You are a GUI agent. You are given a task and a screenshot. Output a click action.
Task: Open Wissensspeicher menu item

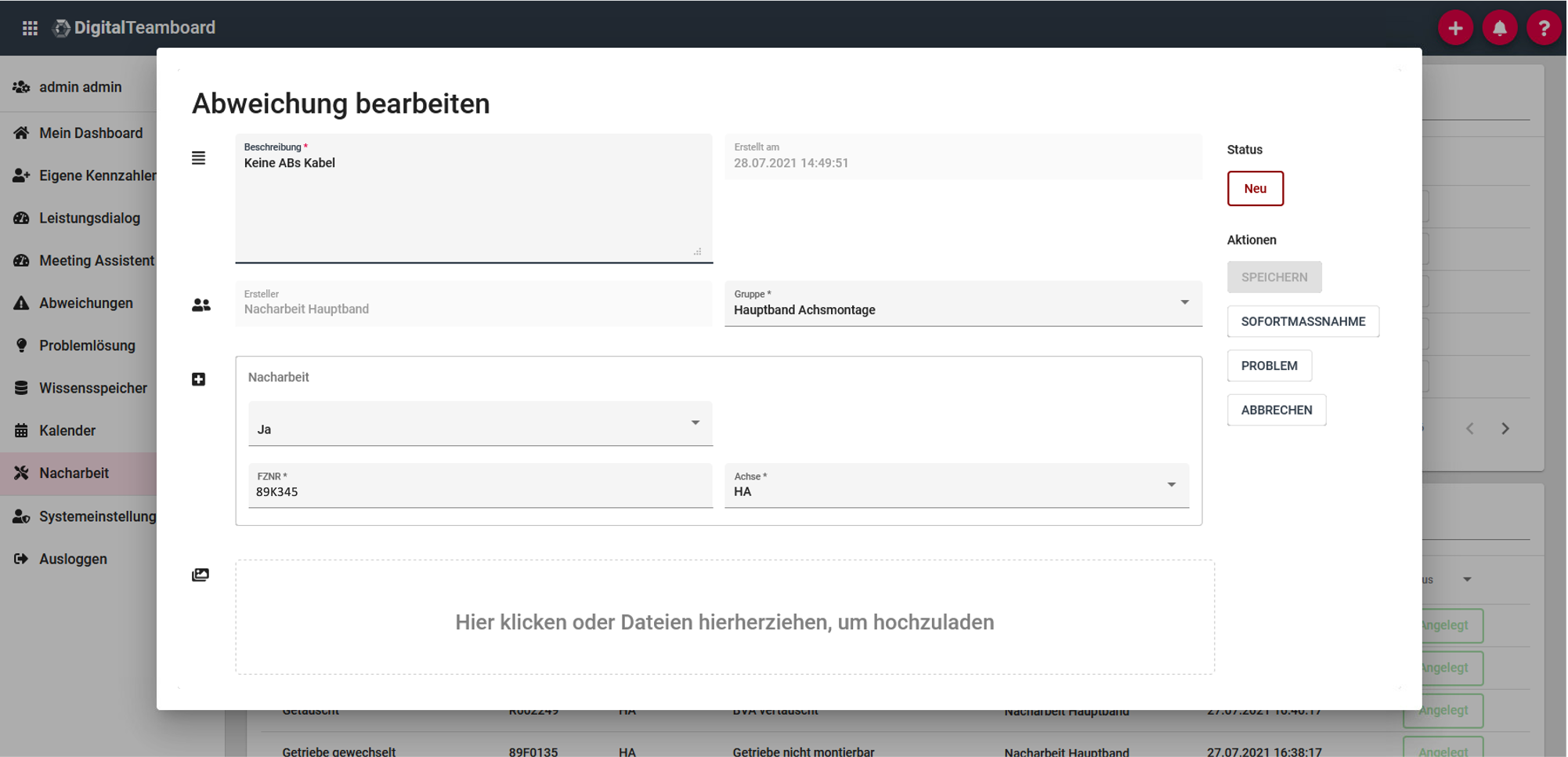78,388
